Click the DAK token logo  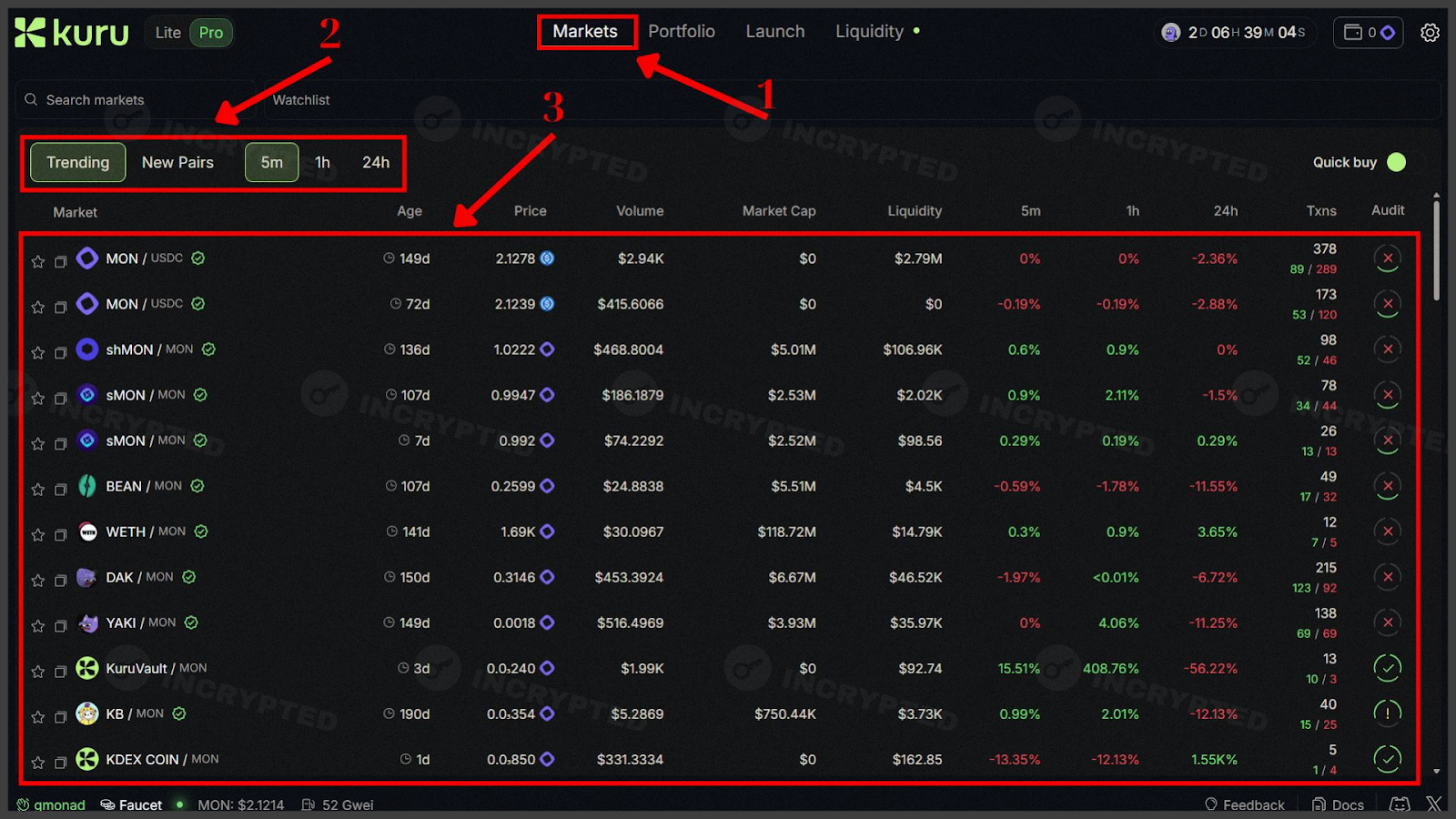pyautogui.click(x=87, y=577)
